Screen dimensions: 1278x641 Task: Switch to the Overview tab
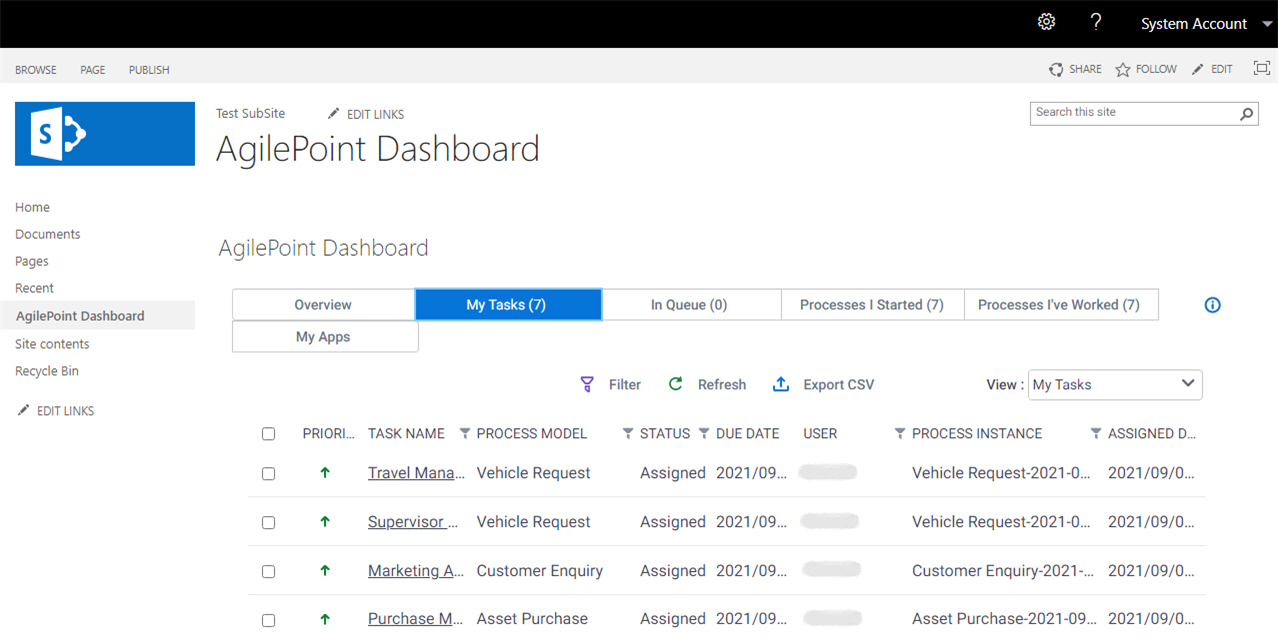(x=323, y=305)
